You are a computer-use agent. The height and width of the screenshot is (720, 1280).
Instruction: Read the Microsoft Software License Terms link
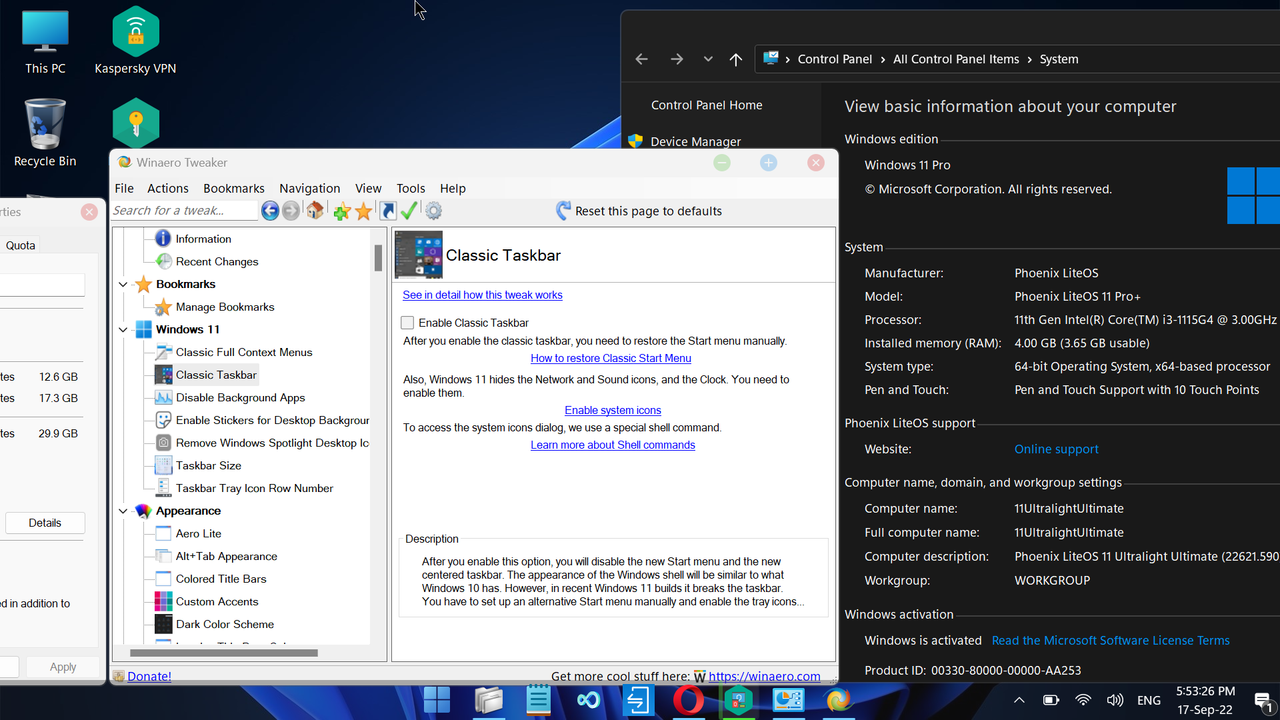pyautogui.click(x=1111, y=640)
